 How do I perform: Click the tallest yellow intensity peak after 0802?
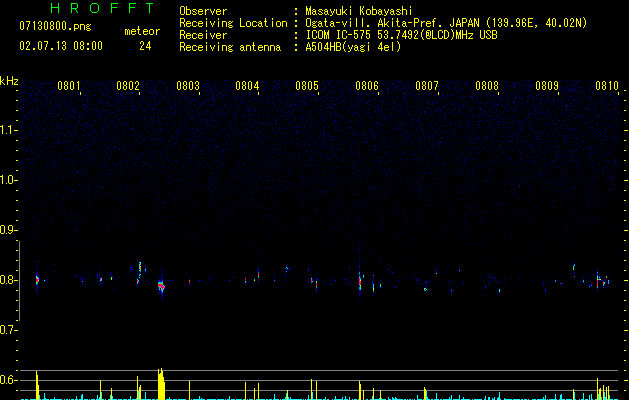(x=161, y=384)
